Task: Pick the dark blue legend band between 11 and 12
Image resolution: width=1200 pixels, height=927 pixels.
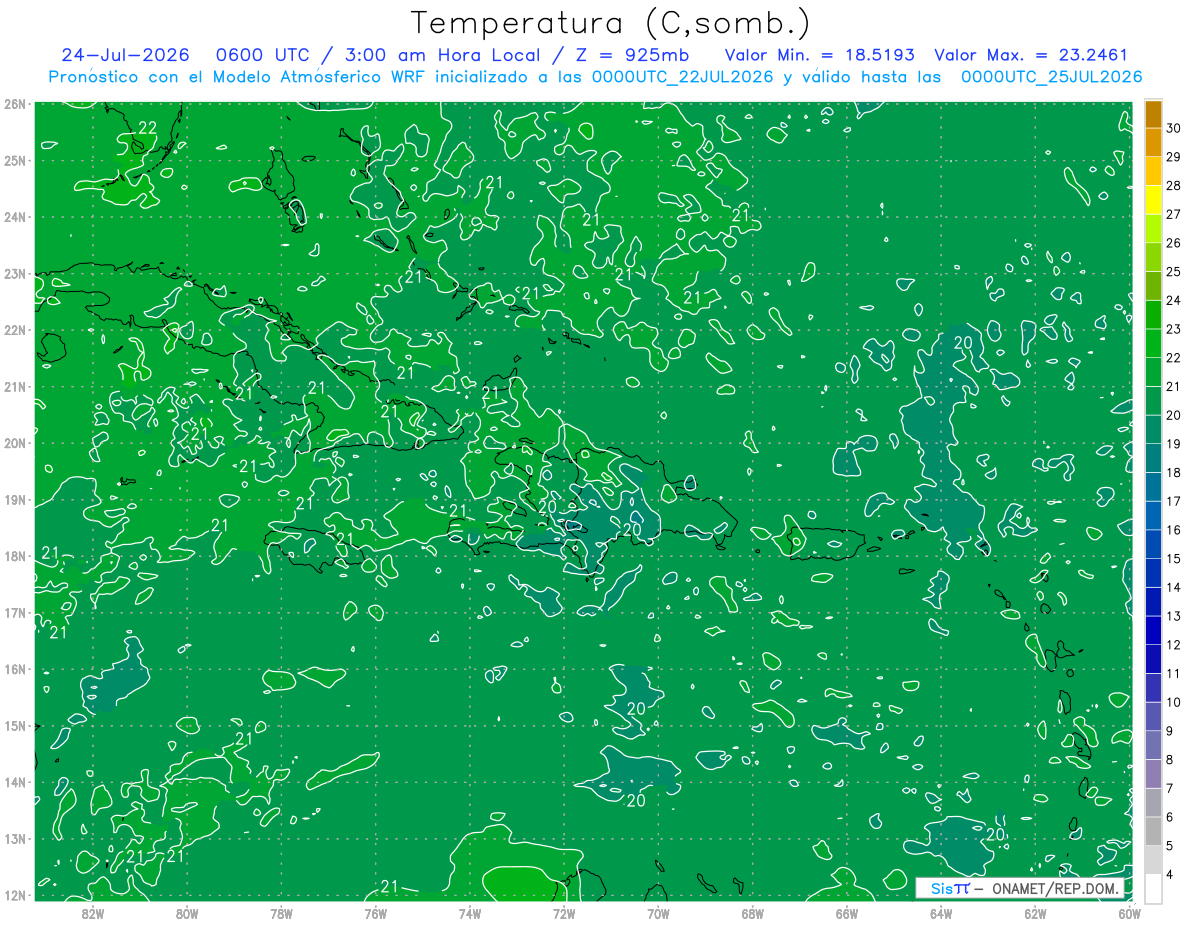Action: tap(1153, 660)
